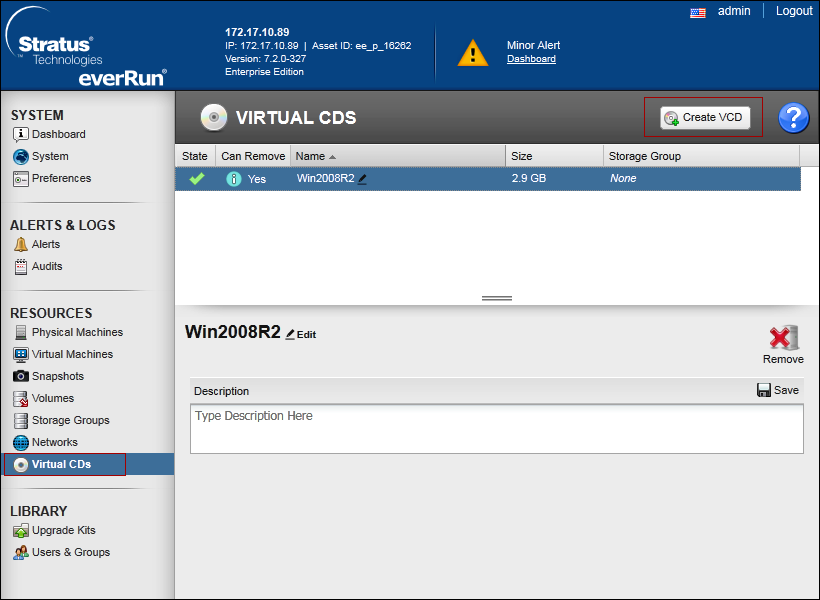820x600 pixels.
Task: Click the green check state icon
Action: tap(196, 179)
